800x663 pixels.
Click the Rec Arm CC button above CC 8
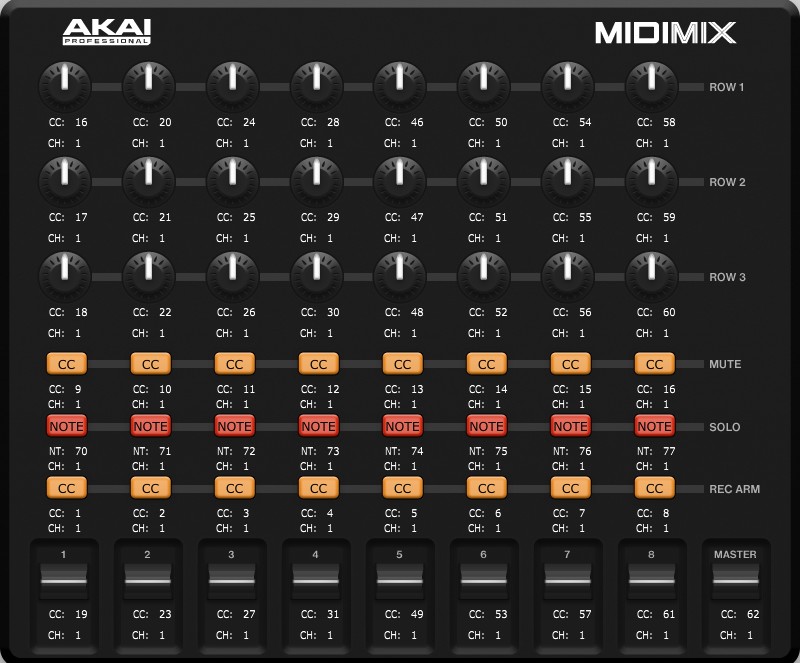[x=655, y=488]
